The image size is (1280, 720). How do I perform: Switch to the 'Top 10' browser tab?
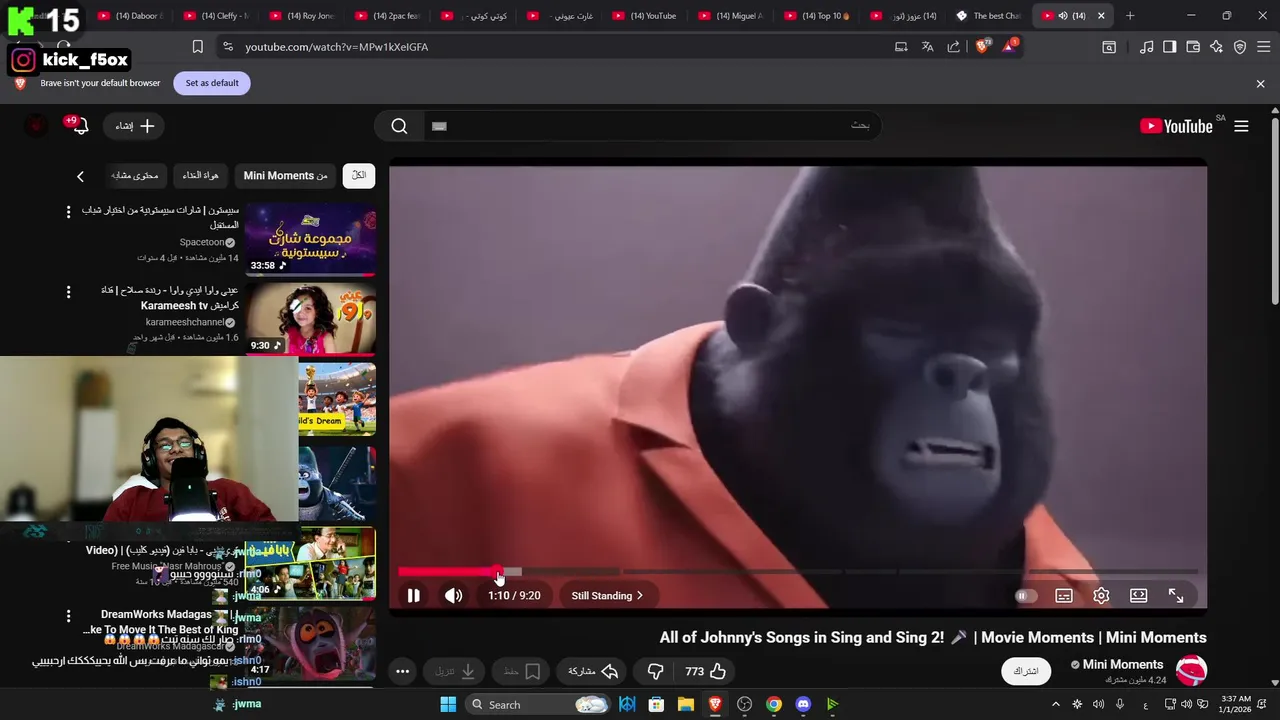pyautogui.click(x=817, y=16)
